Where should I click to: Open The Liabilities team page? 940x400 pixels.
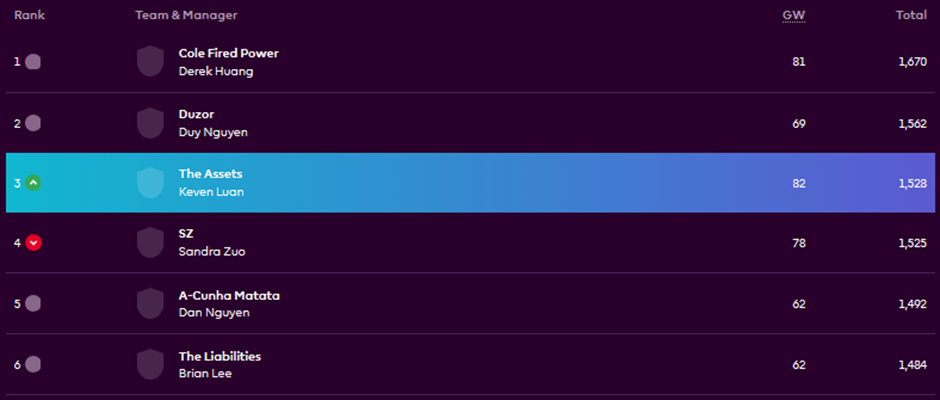[219, 356]
